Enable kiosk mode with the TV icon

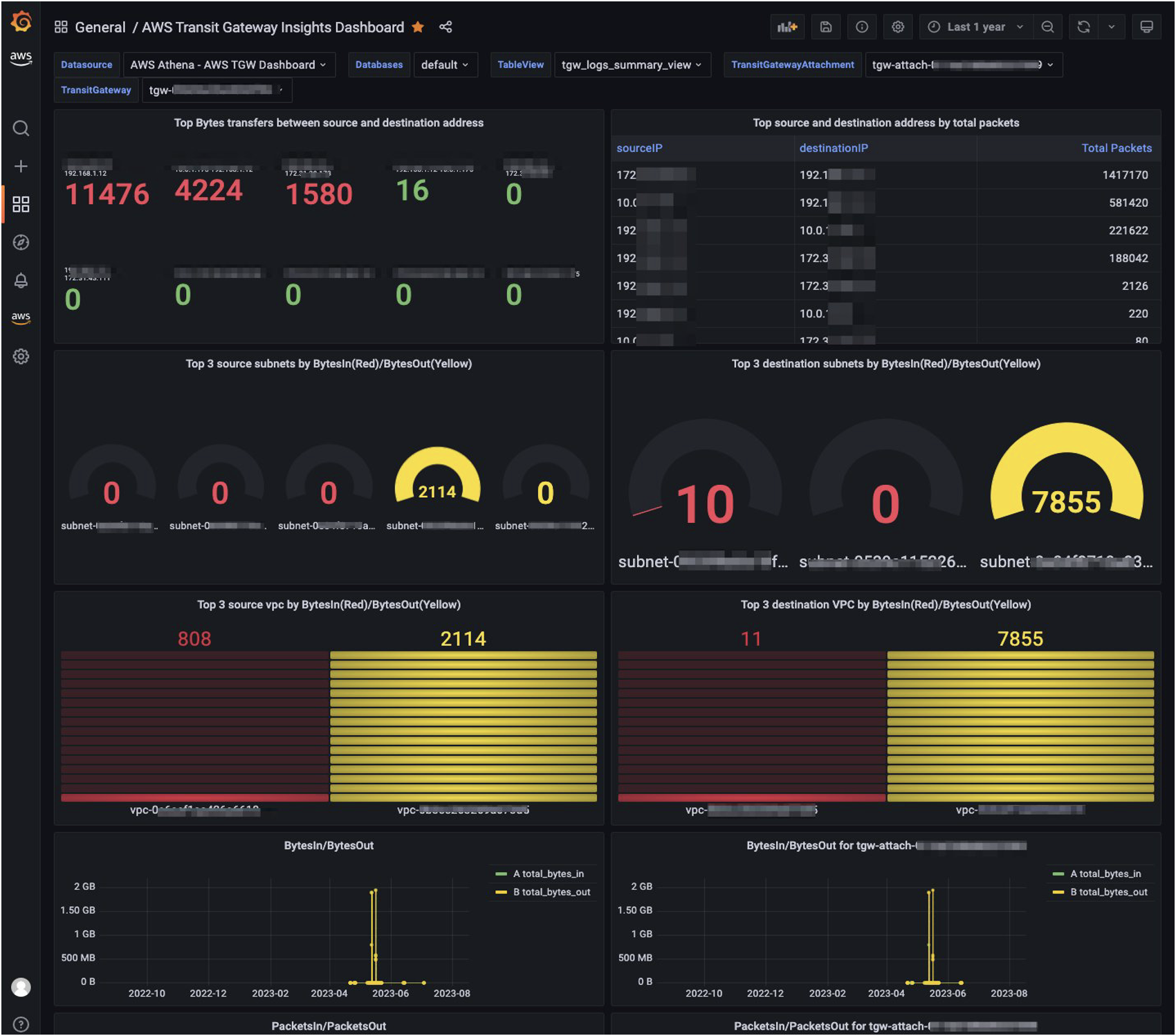click(x=1146, y=27)
